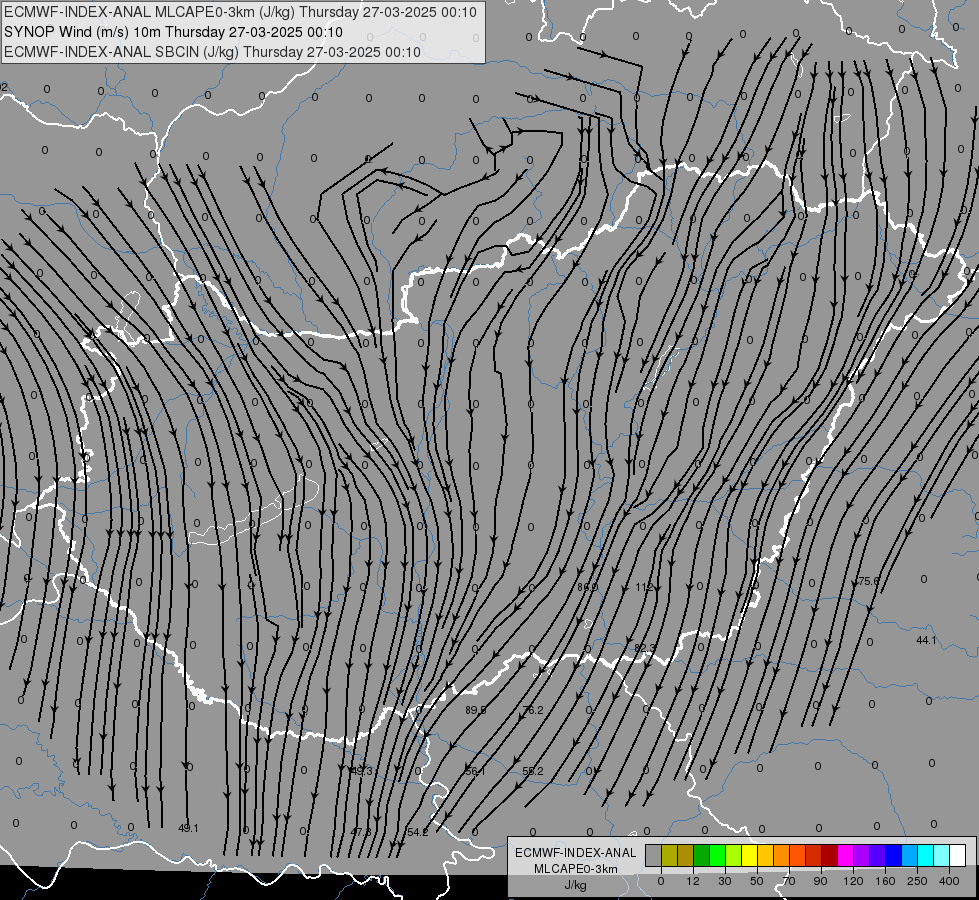This screenshot has width=979, height=900.
Task: Click the map data value 56.1
Action: [x=475, y=771]
